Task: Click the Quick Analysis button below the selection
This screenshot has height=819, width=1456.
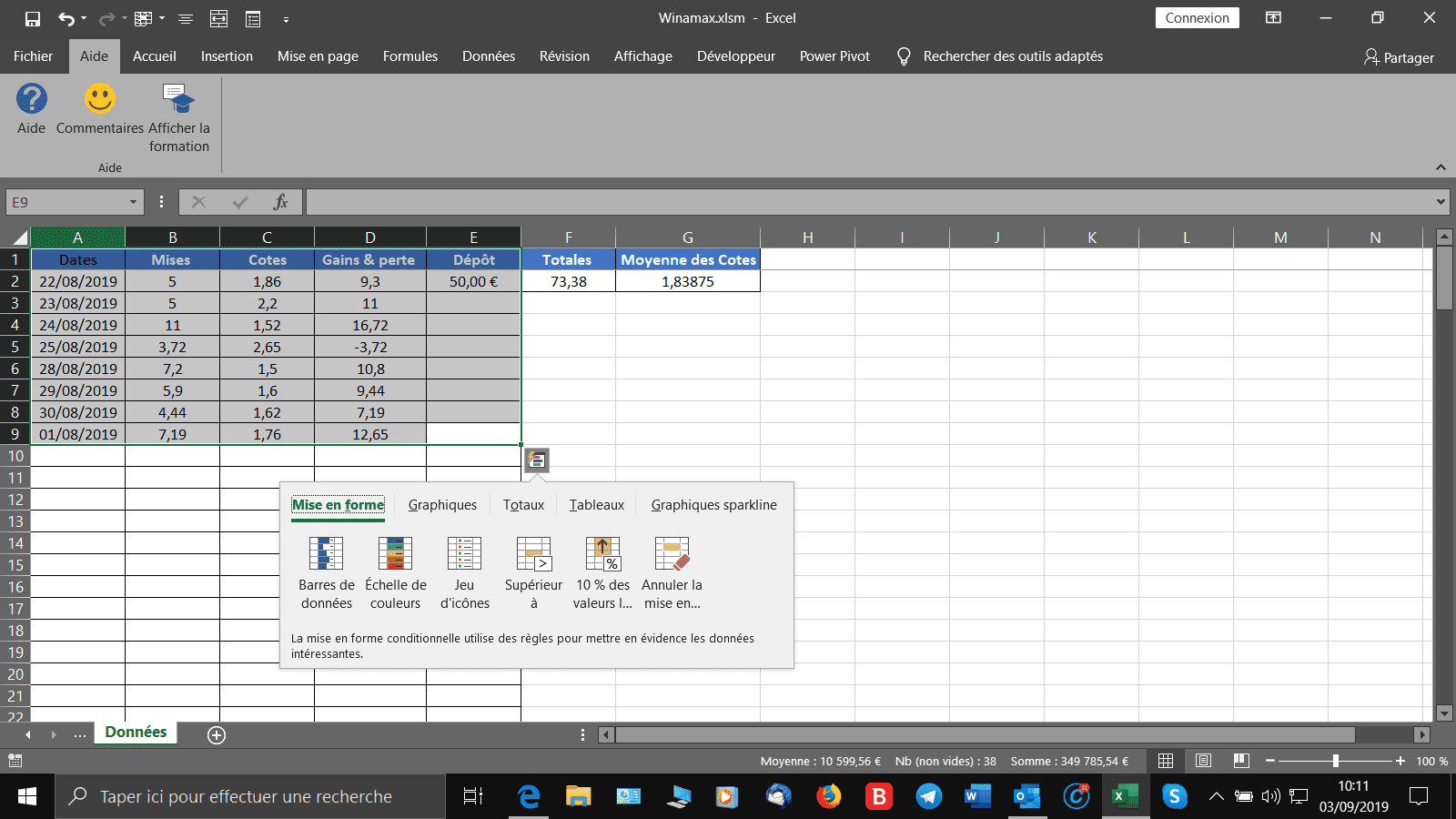Action: click(x=537, y=460)
